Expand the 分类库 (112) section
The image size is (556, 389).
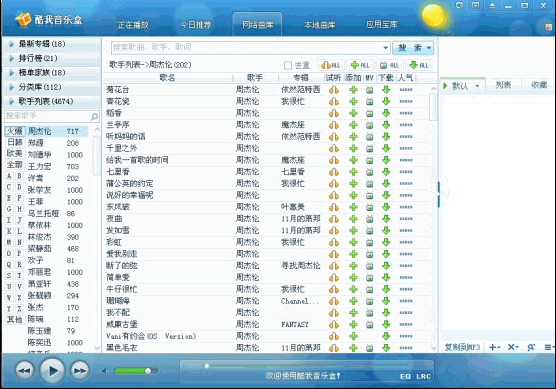pos(51,87)
